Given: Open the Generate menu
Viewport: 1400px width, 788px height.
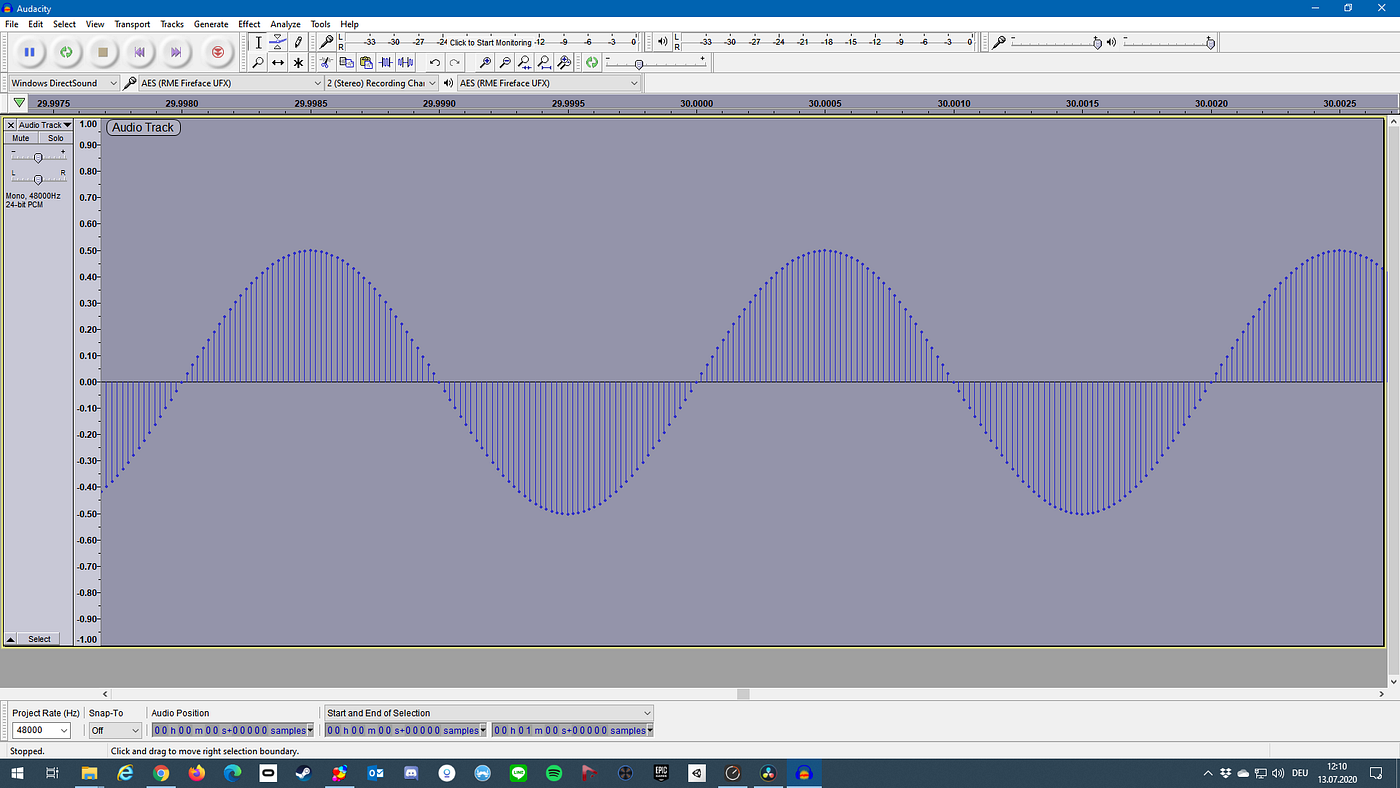Looking at the screenshot, I should pos(211,23).
